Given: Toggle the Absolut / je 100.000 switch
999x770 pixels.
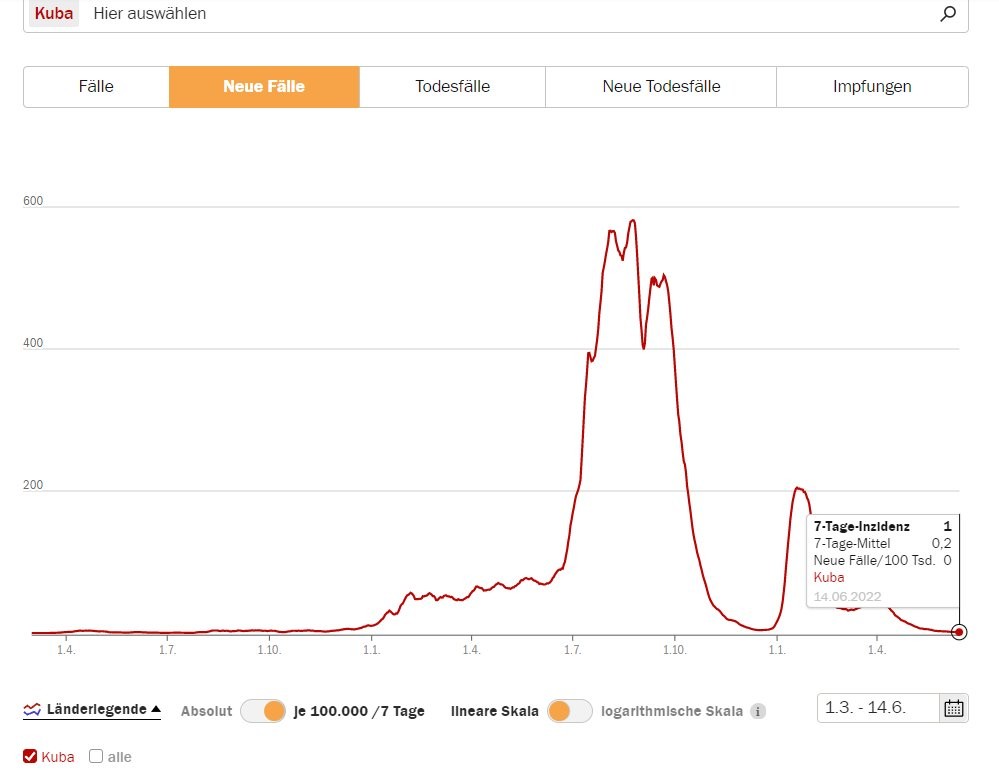Looking at the screenshot, I should [x=264, y=711].
